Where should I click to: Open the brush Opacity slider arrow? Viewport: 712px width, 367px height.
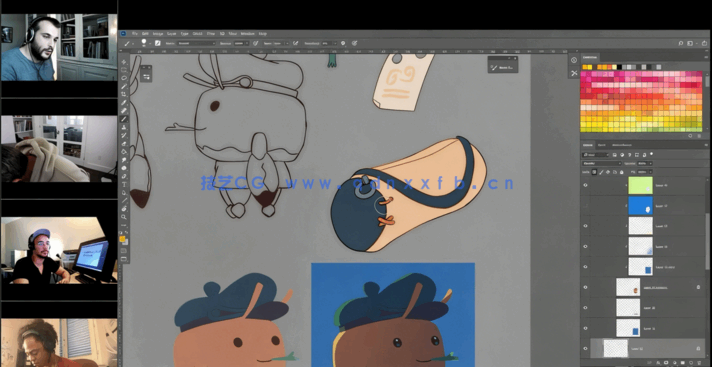247,43
